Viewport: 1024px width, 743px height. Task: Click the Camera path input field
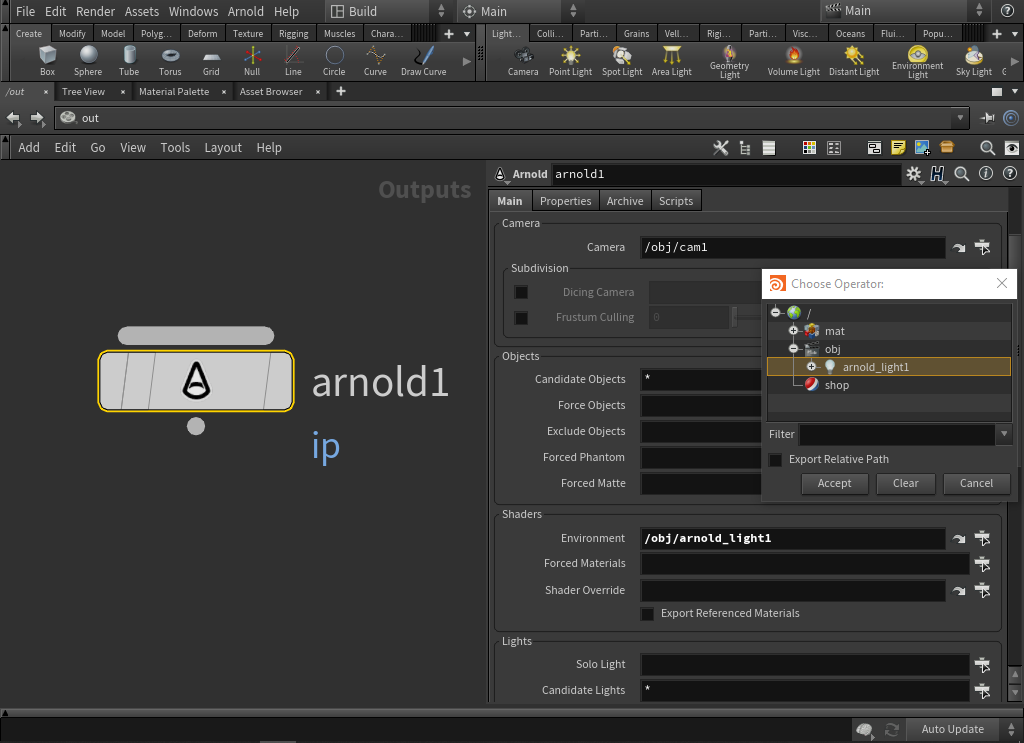point(792,247)
